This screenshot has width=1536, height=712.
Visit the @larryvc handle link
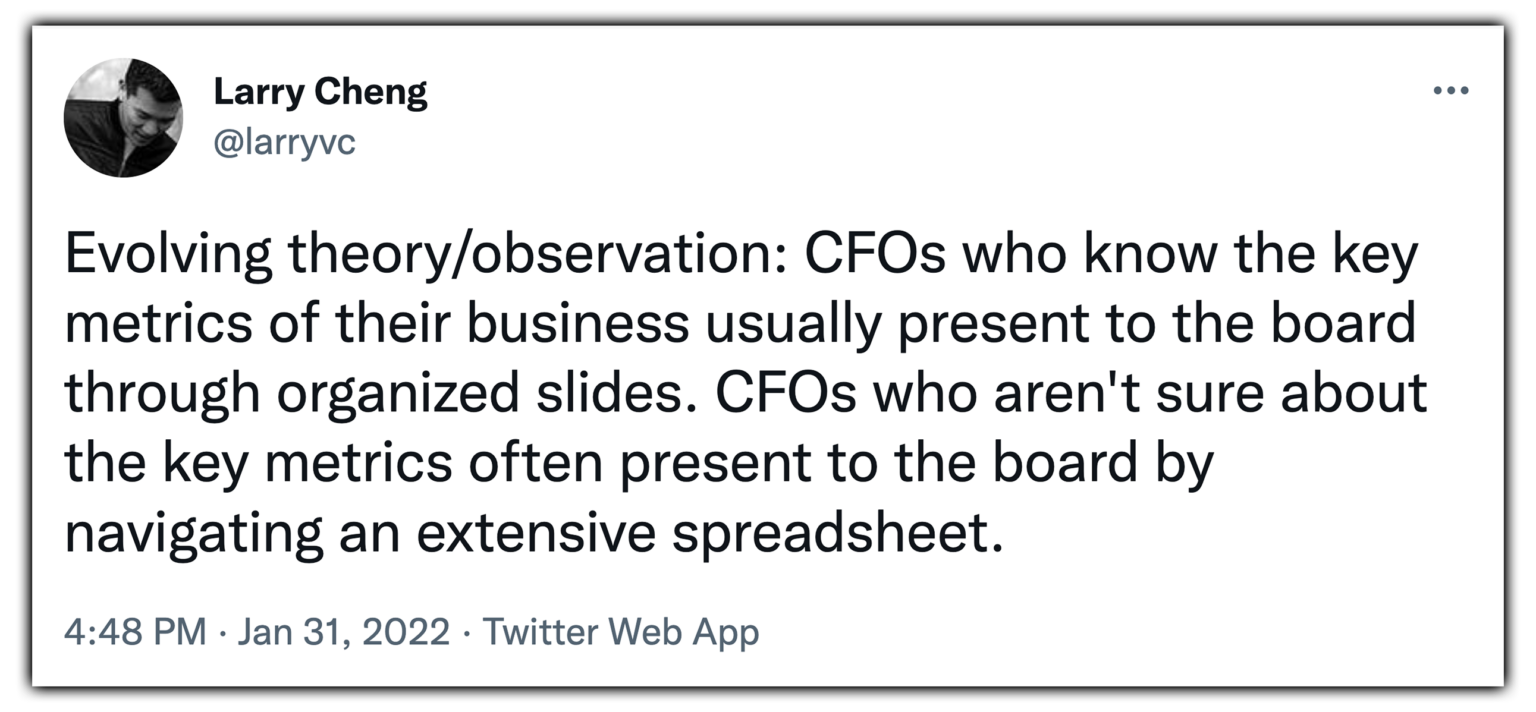284,143
